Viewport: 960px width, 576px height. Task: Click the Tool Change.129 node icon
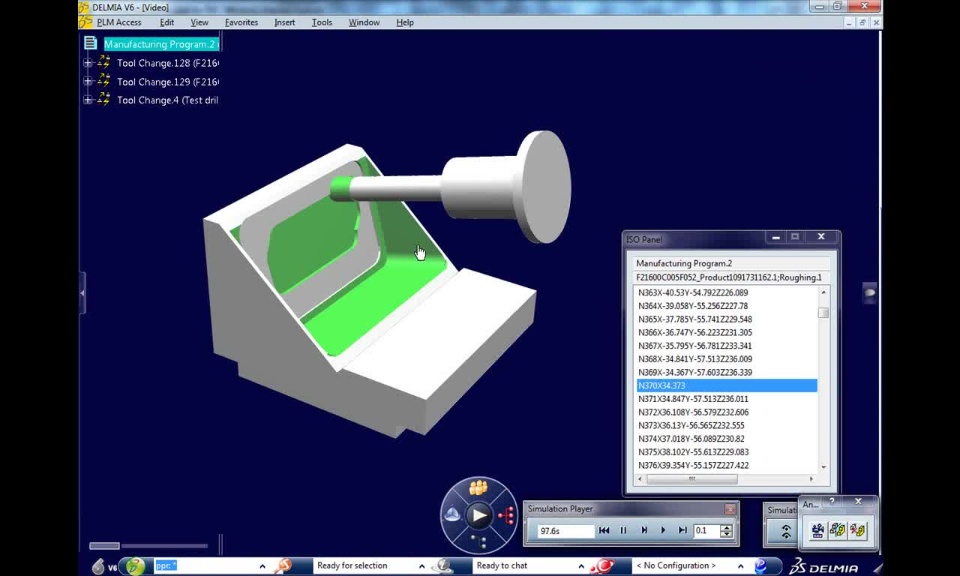[104, 81]
